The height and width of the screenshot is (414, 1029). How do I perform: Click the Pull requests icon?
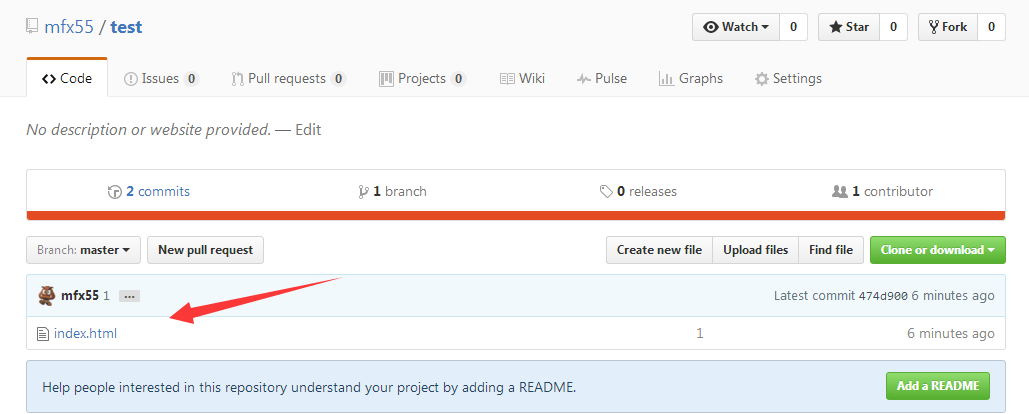tap(238, 79)
